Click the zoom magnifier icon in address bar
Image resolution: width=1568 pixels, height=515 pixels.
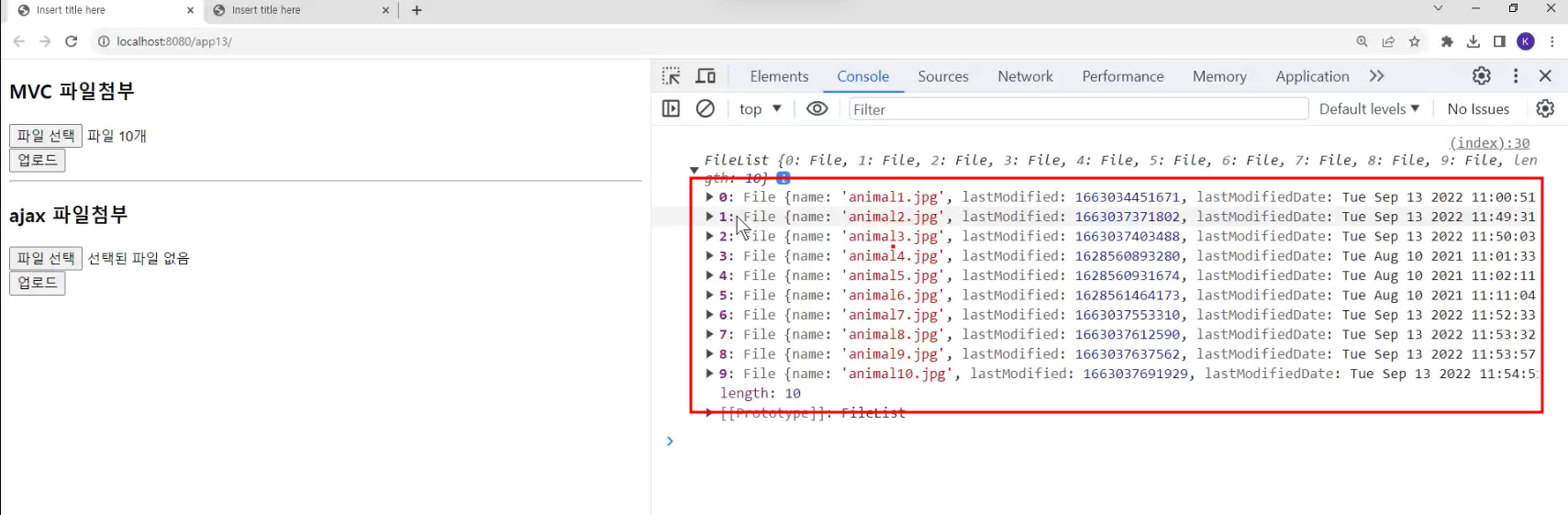[x=1362, y=41]
